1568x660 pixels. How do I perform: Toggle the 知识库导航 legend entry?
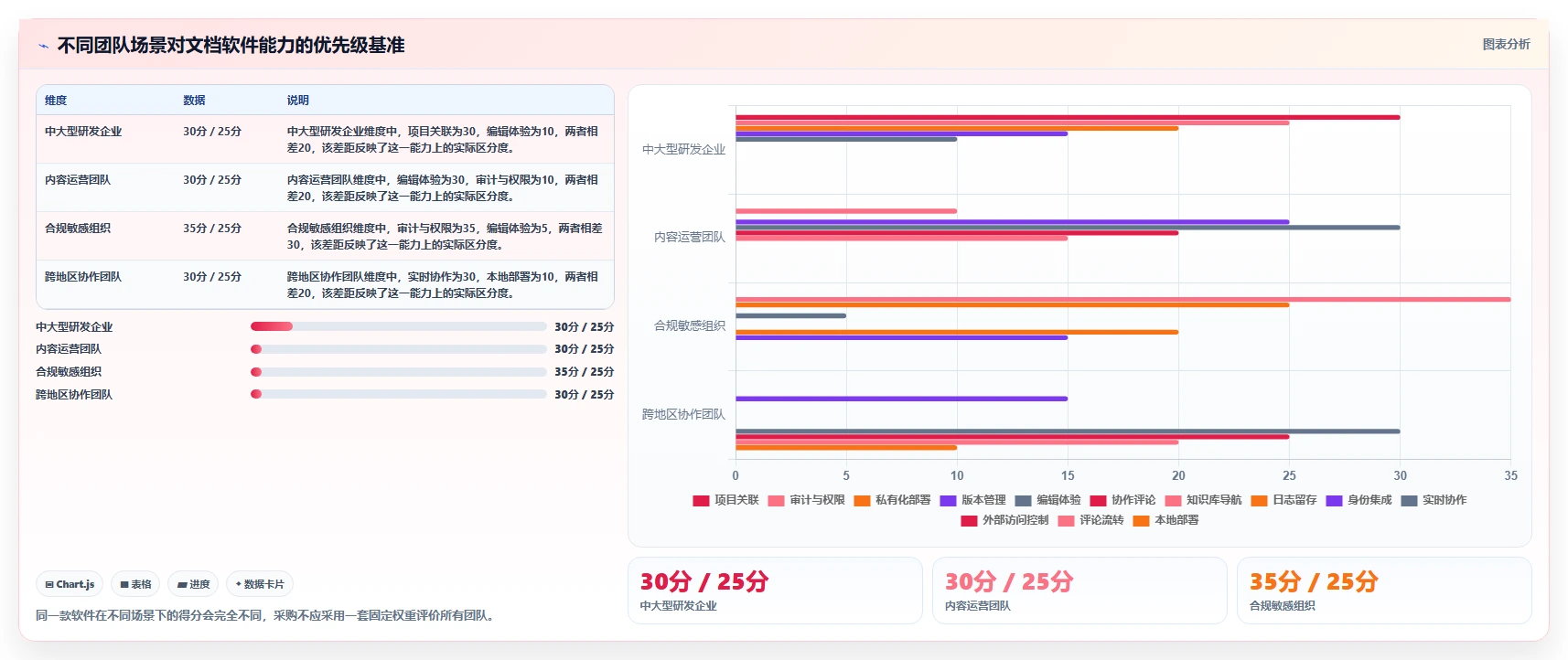(1203, 500)
